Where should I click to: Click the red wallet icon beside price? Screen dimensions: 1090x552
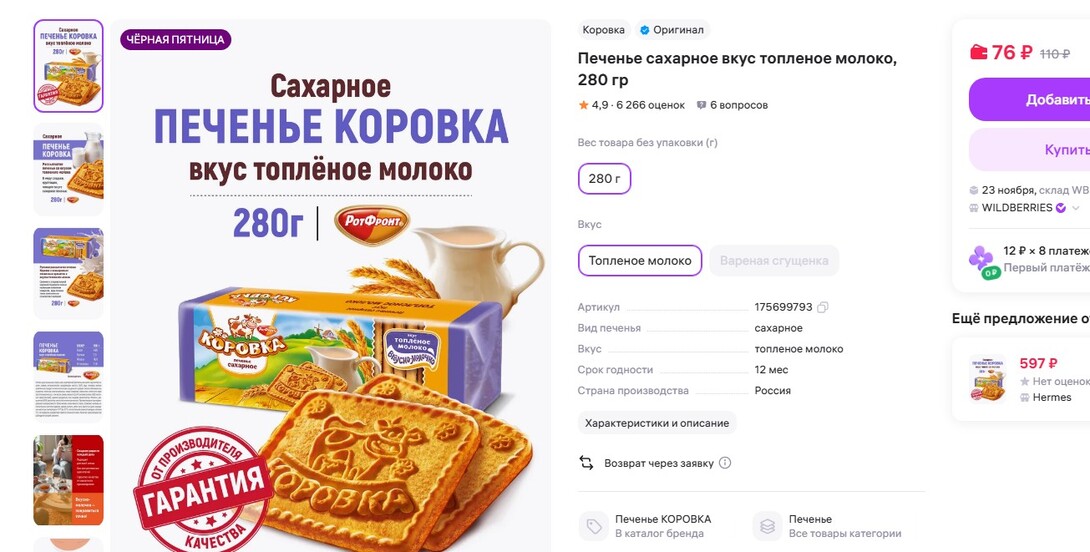coord(979,52)
